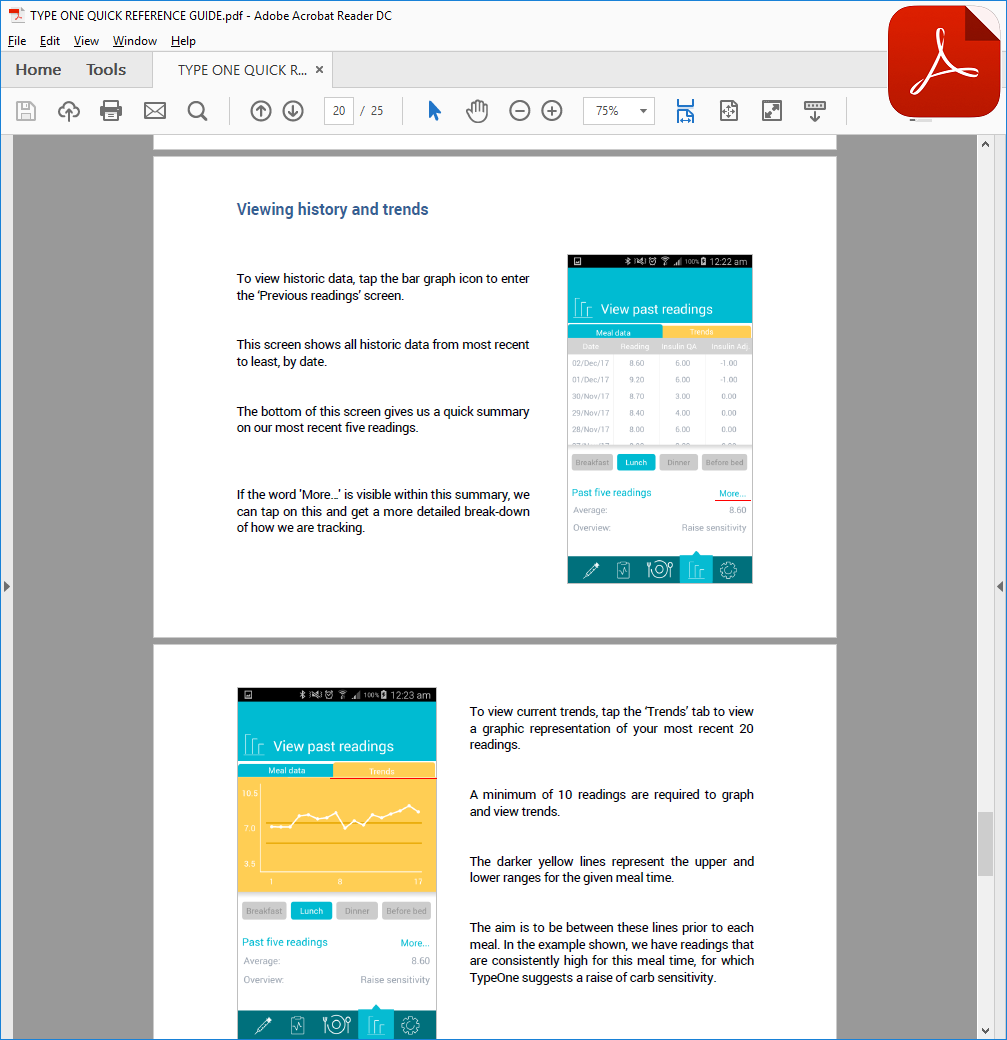The width and height of the screenshot is (1007, 1040).
Task: Click the 'Viewing history and trends' heading
Action: pos(332,210)
